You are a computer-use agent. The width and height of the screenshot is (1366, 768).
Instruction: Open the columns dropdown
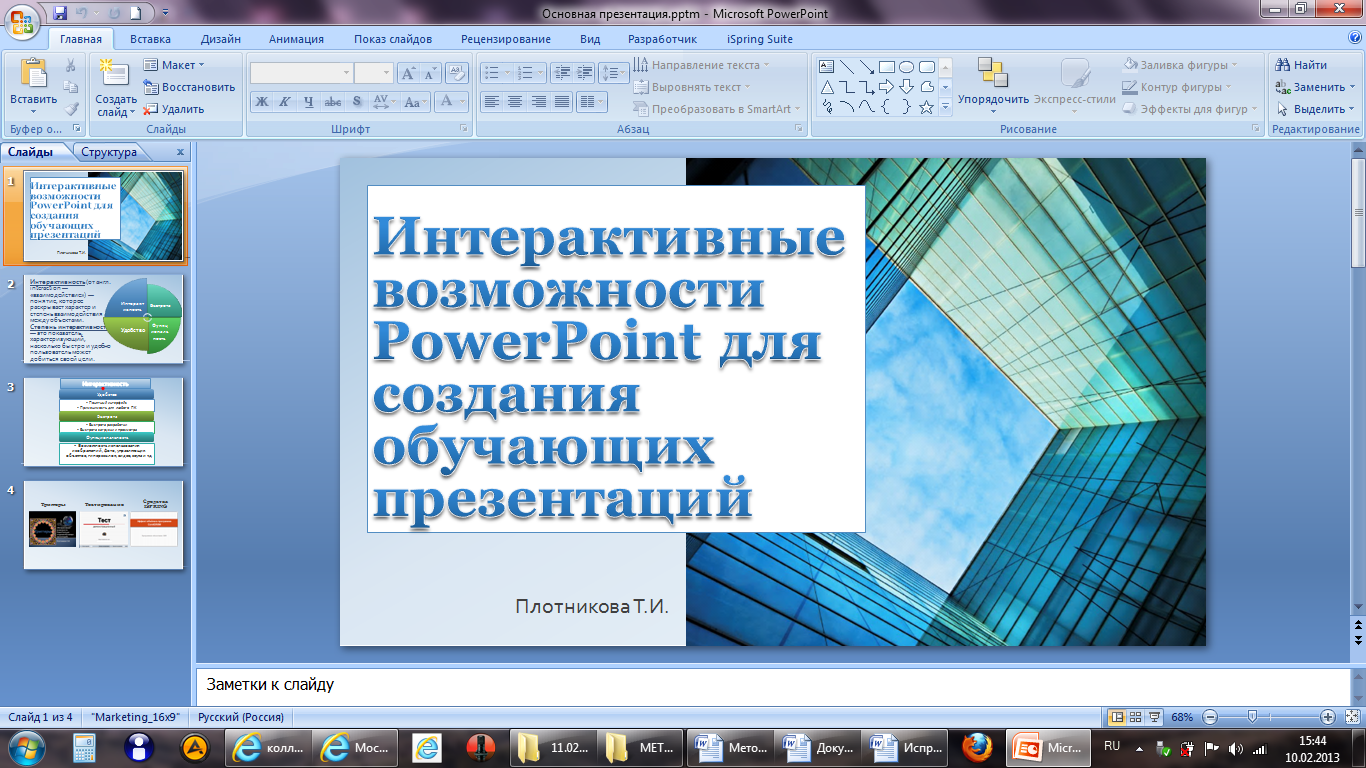tap(593, 101)
